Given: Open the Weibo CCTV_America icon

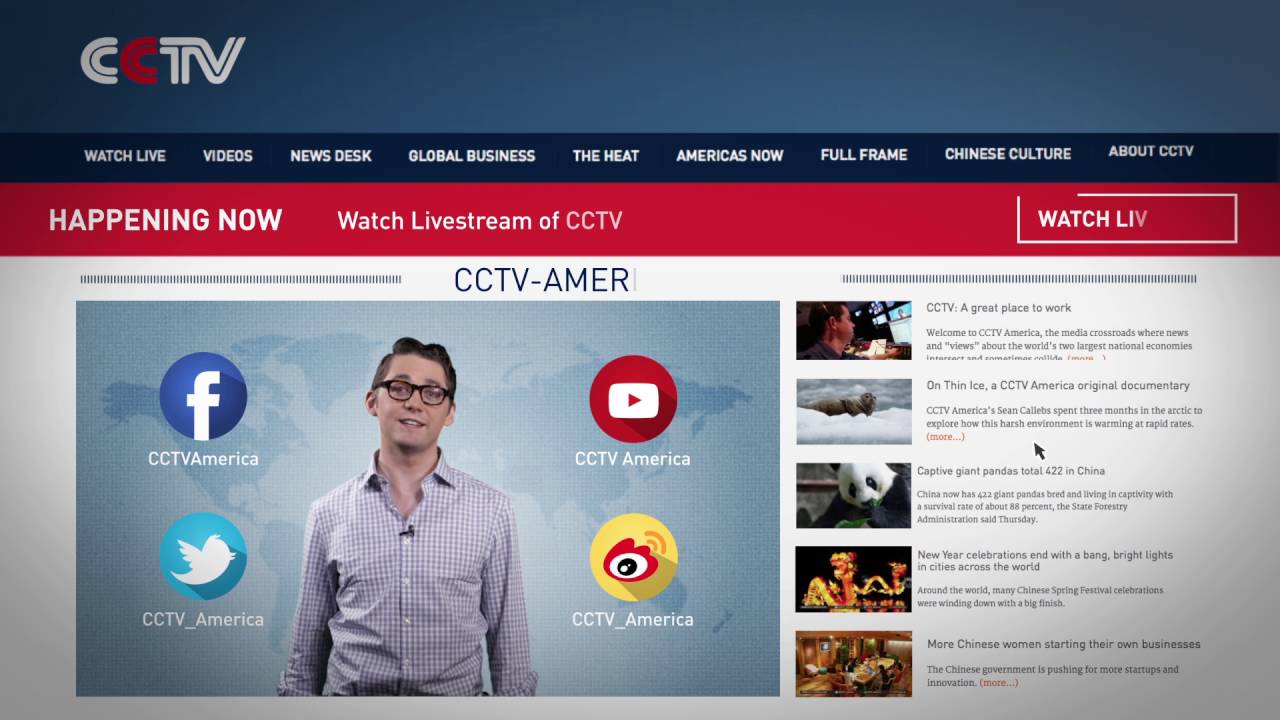Looking at the screenshot, I should tap(633, 557).
